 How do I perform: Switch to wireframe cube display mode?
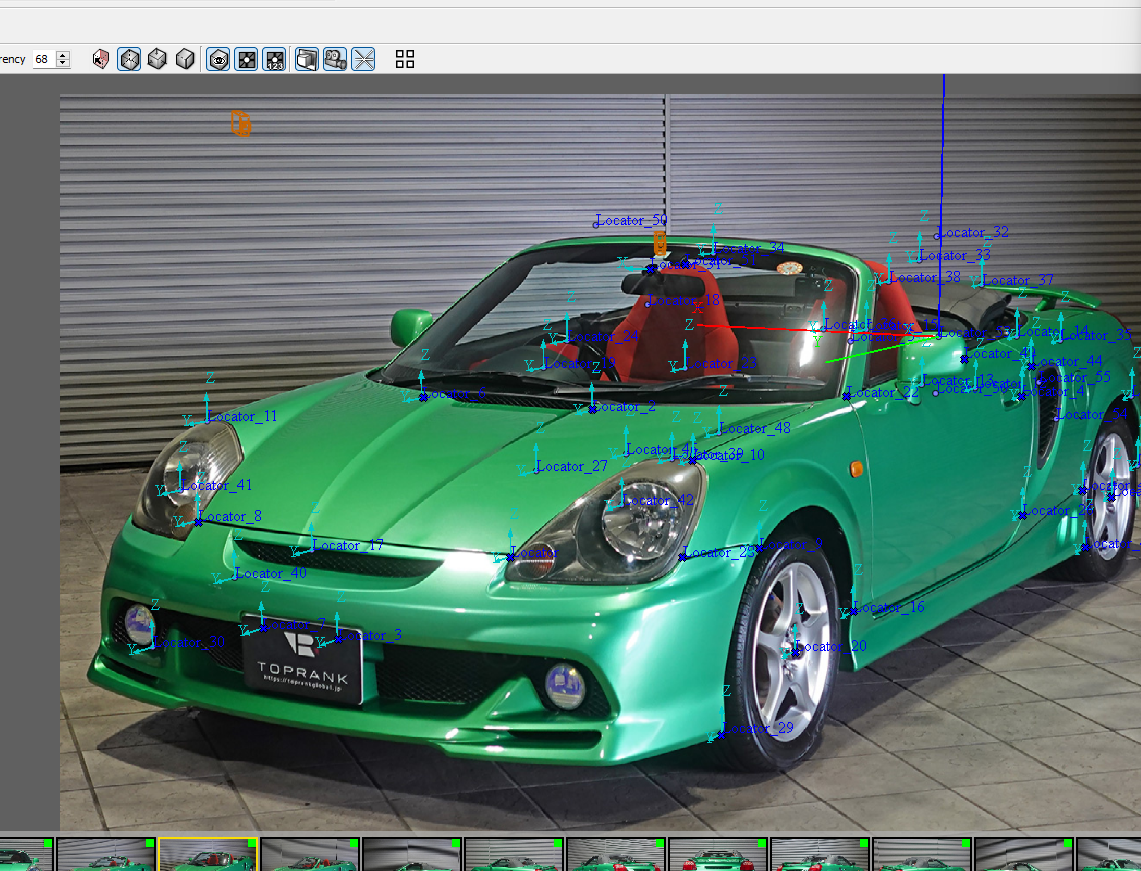[x=129, y=60]
